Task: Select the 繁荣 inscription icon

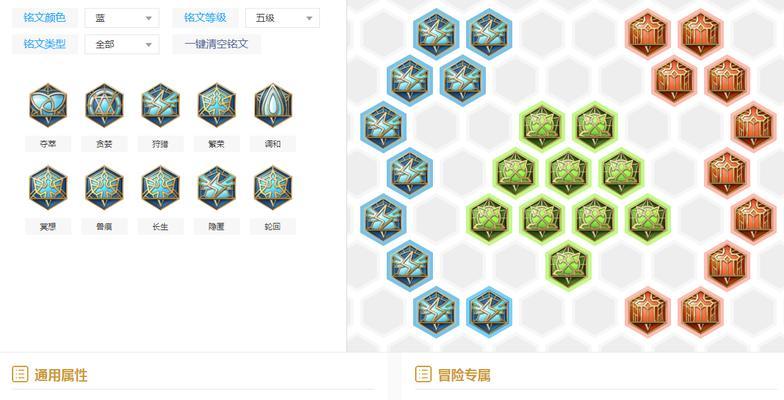Action: point(216,105)
